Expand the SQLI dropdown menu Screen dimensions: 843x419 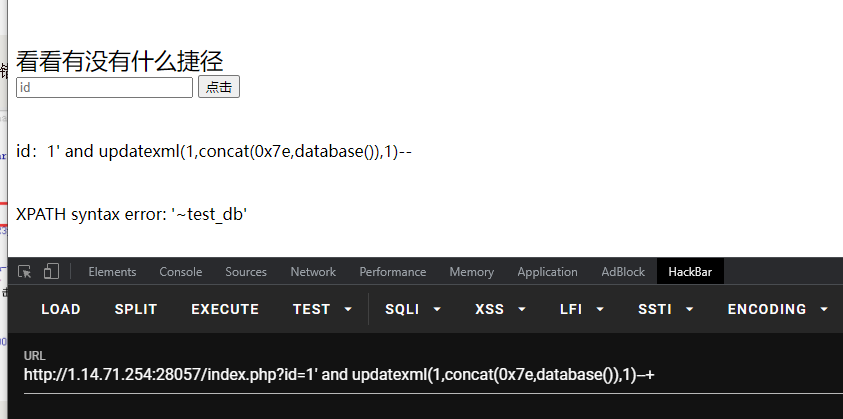click(x=412, y=309)
